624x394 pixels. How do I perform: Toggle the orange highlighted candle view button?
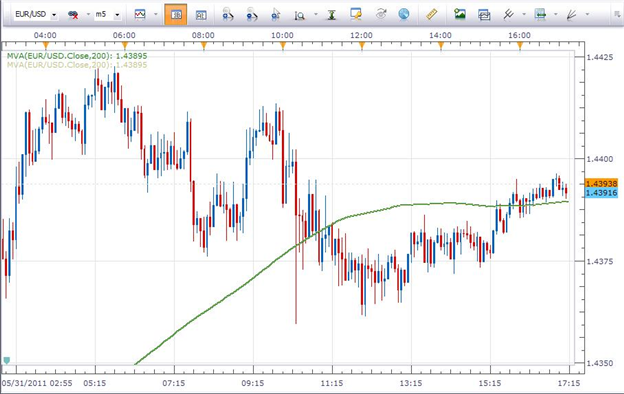click(x=176, y=15)
